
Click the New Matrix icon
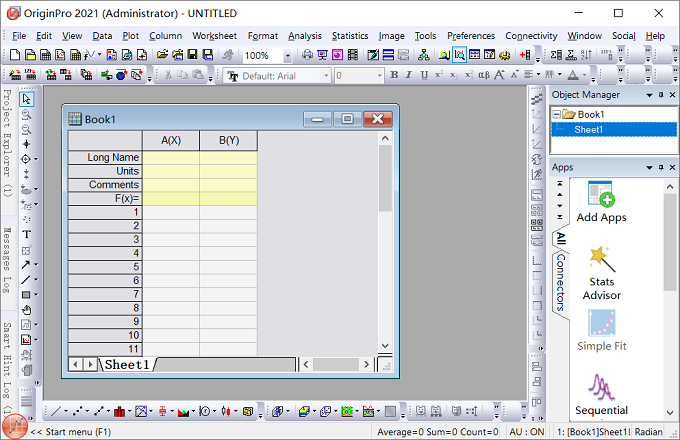tap(75, 55)
